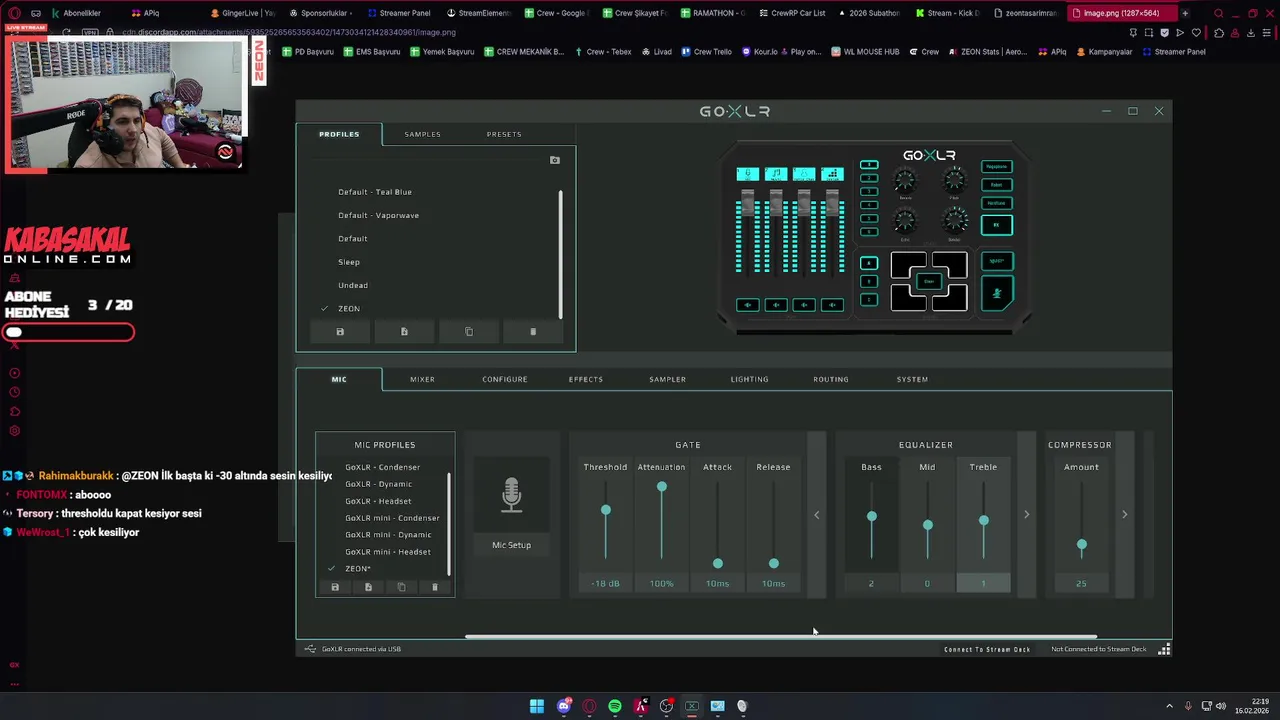This screenshot has height=720, width=1280.
Task: Click the horizontal scrollbar under mic settings
Action: pos(781,636)
